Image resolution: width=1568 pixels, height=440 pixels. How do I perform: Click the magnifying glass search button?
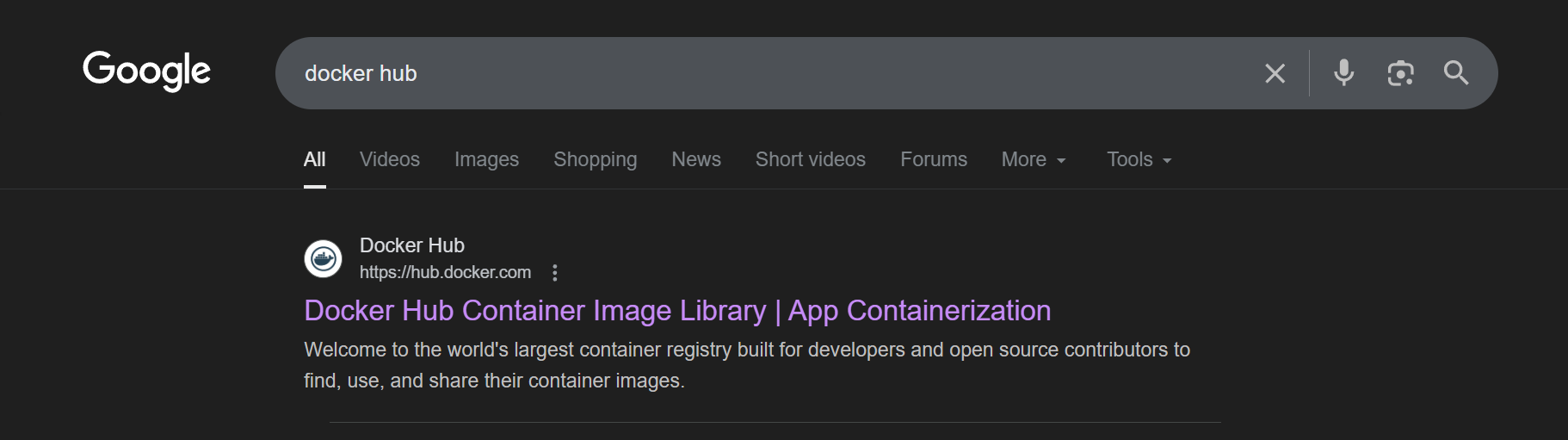(x=1456, y=73)
